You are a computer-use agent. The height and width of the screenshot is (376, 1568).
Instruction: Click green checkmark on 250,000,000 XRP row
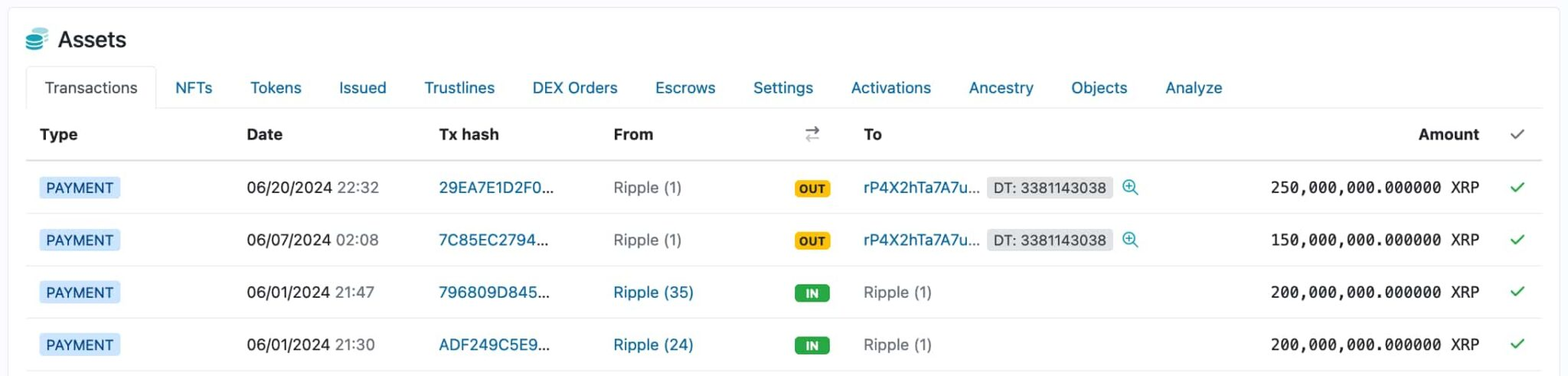click(x=1517, y=188)
